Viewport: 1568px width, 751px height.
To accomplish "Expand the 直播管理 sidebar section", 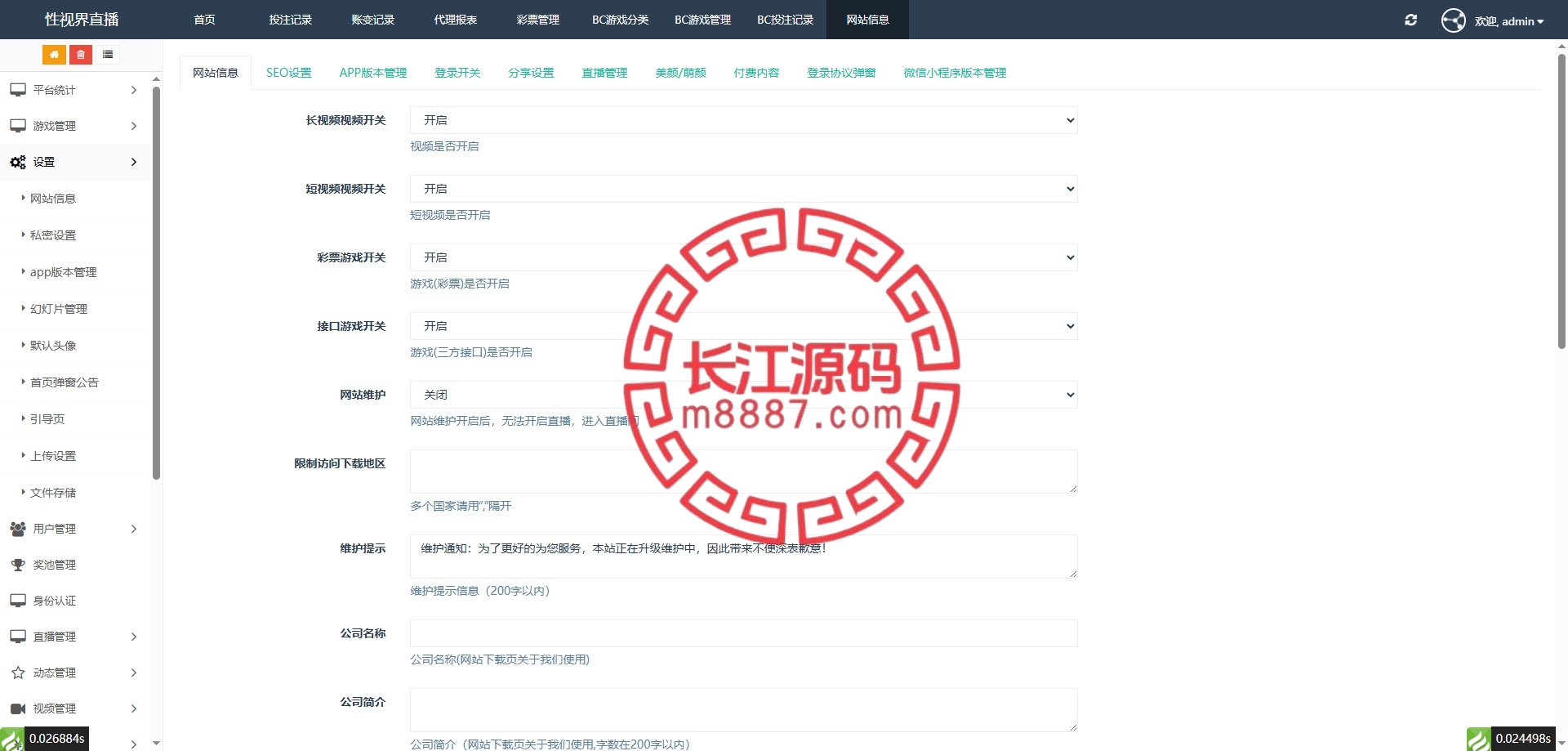I will coord(75,637).
